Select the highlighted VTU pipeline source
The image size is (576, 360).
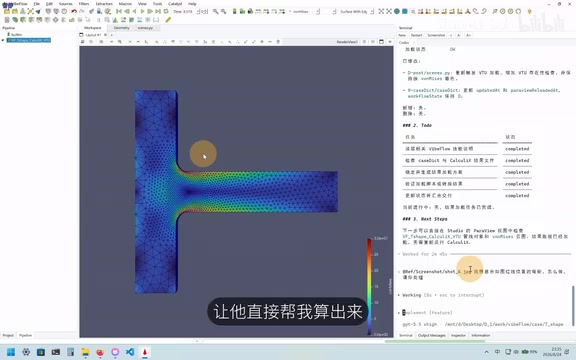[x=29, y=40]
